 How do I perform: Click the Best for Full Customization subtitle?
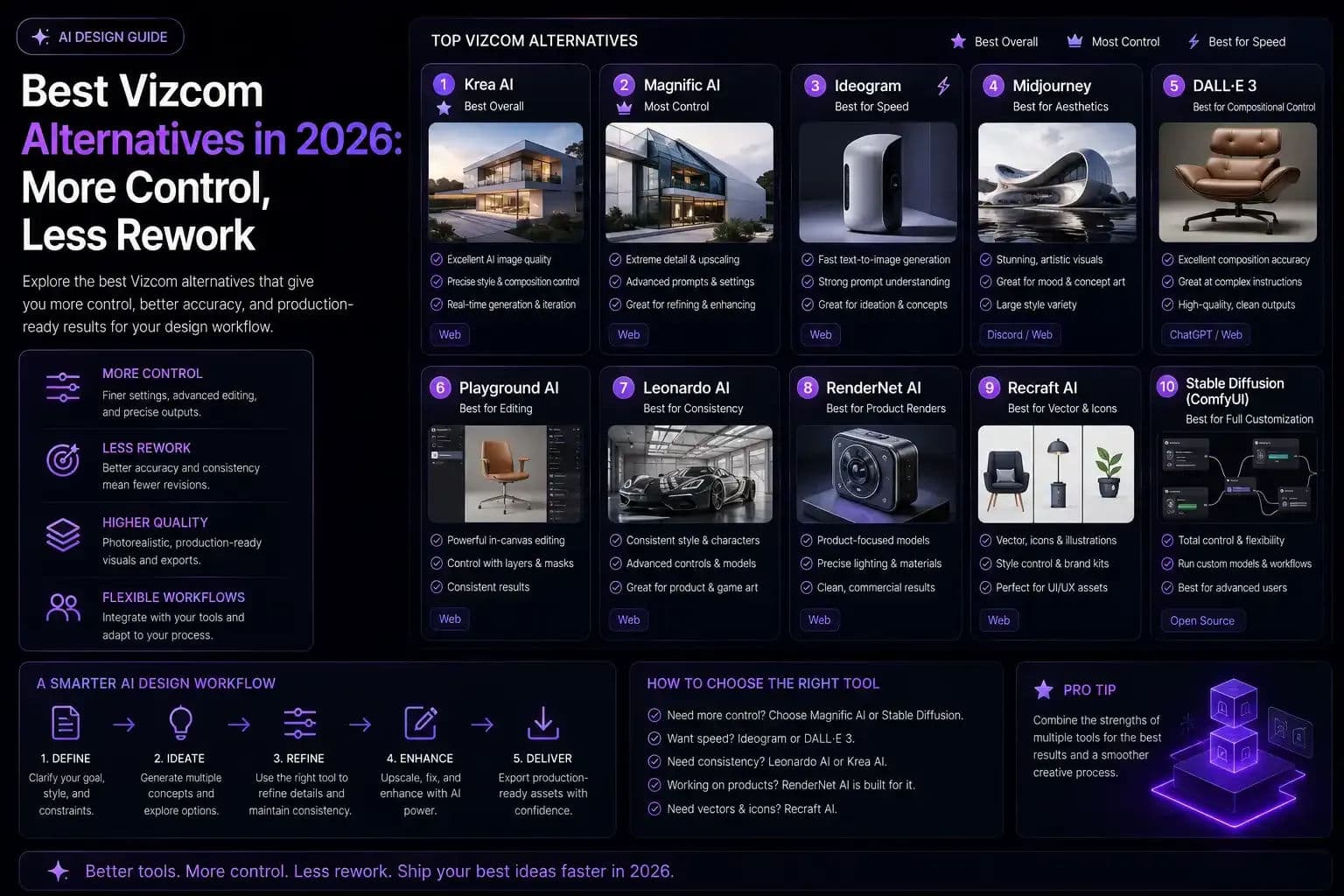1249,419
